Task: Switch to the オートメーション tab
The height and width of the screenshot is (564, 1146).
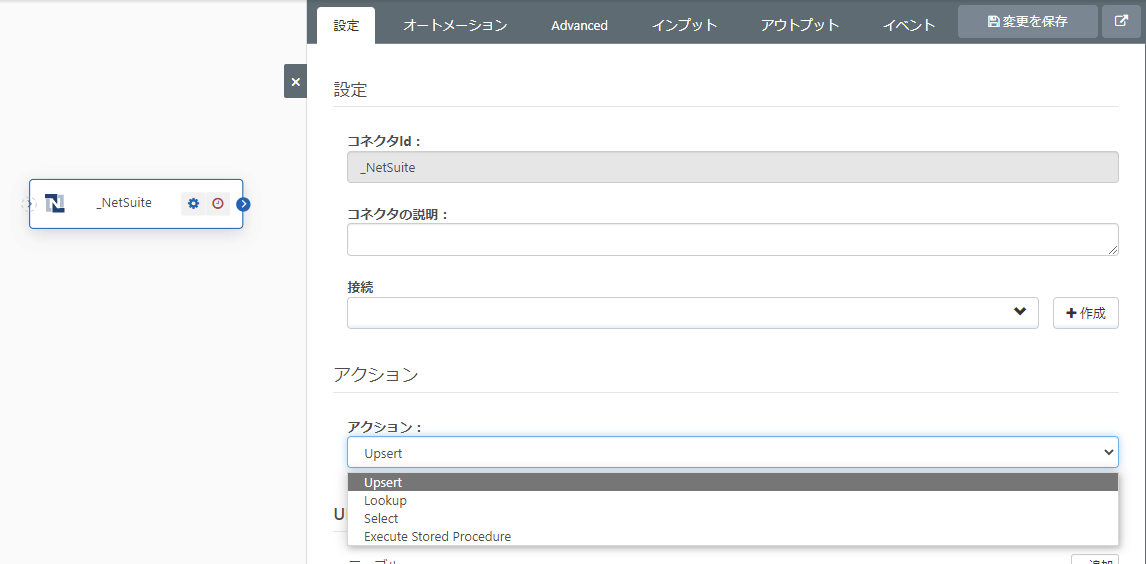Action: click(455, 26)
